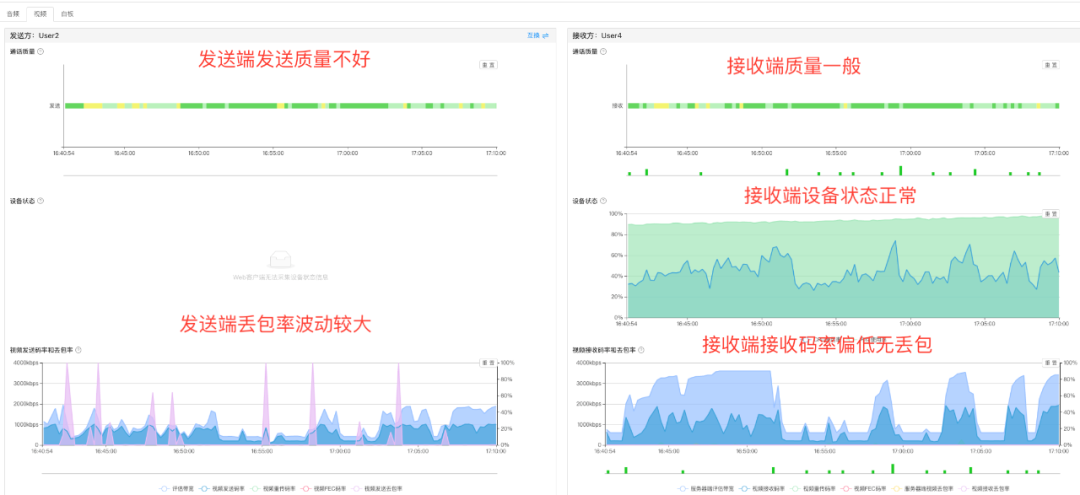Click help icon beside 视频接收码率和丢包率 title
The height and width of the screenshot is (495, 1080).
click(x=641, y=350)
